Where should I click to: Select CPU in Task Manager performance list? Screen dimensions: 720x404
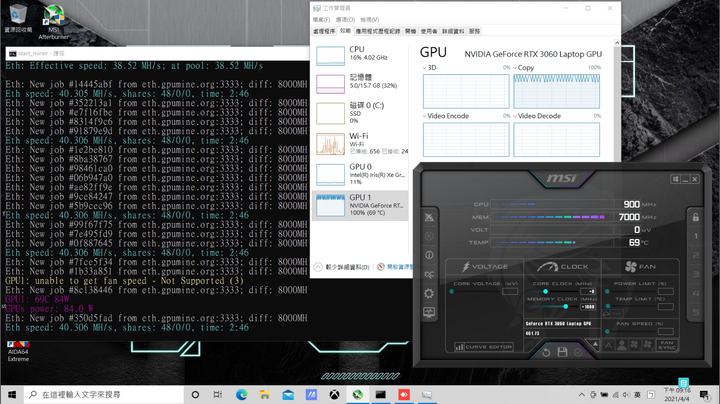[360, 55]
